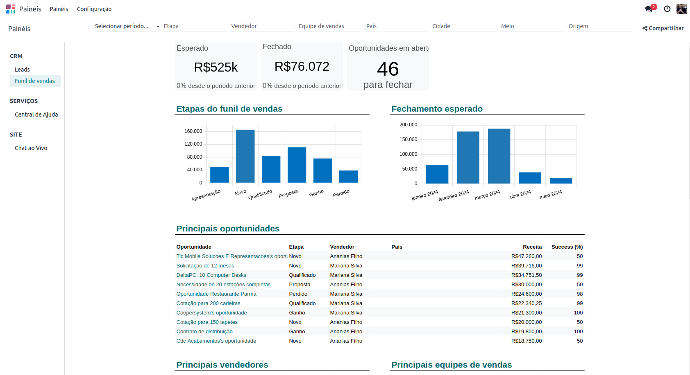
Task: Click tallest bar in funnel stages chart
Action: click(x=245, y=156)
